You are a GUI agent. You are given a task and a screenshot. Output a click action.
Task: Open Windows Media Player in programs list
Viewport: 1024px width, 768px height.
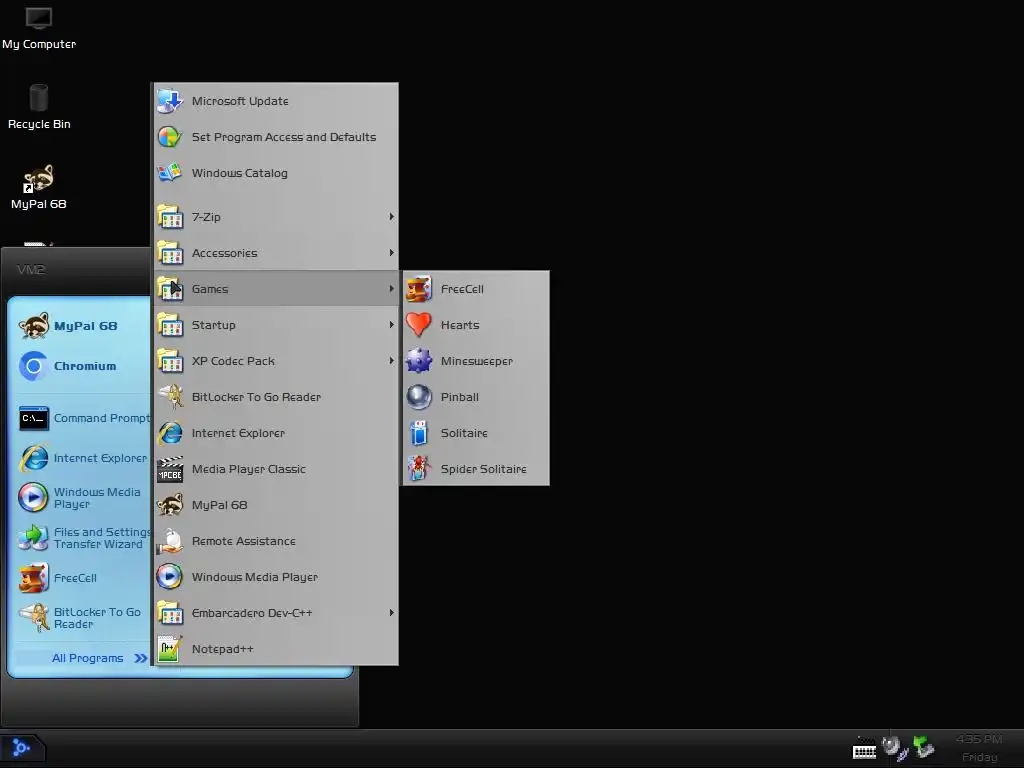pos(276,577)
